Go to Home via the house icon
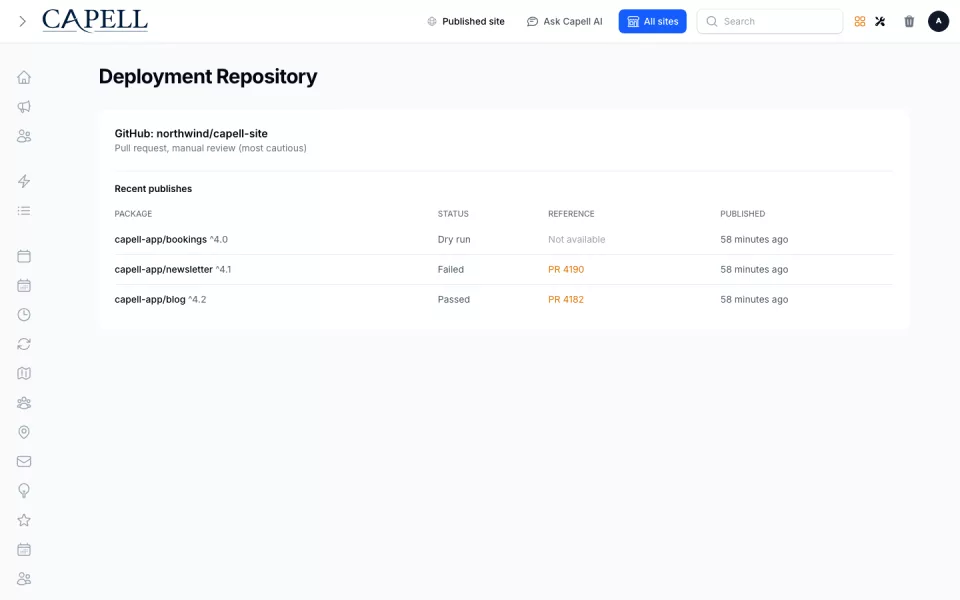960x600 pixels. pyautogui.click(x=24, y=77)
